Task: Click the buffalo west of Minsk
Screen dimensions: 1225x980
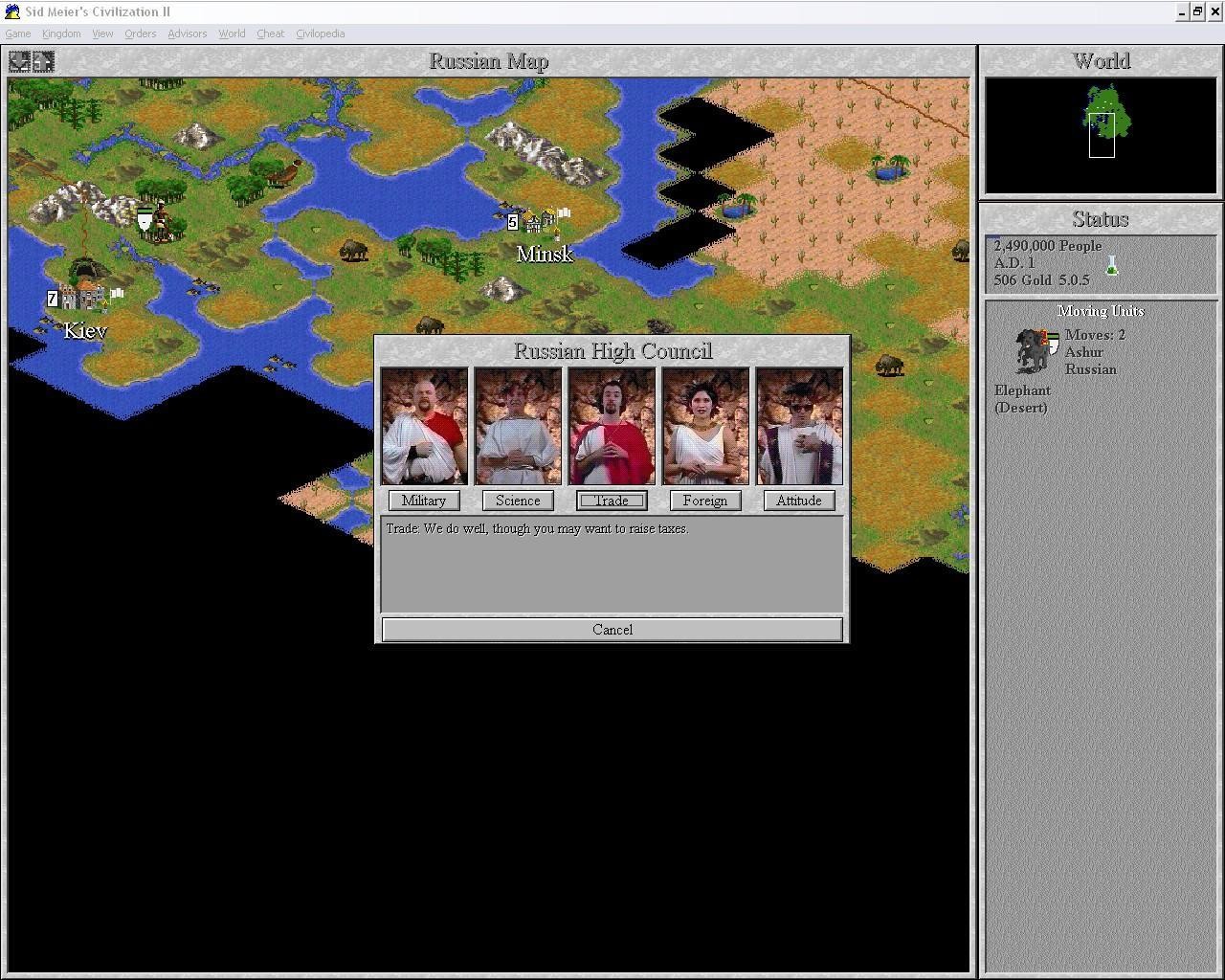Action: (354, 251)
